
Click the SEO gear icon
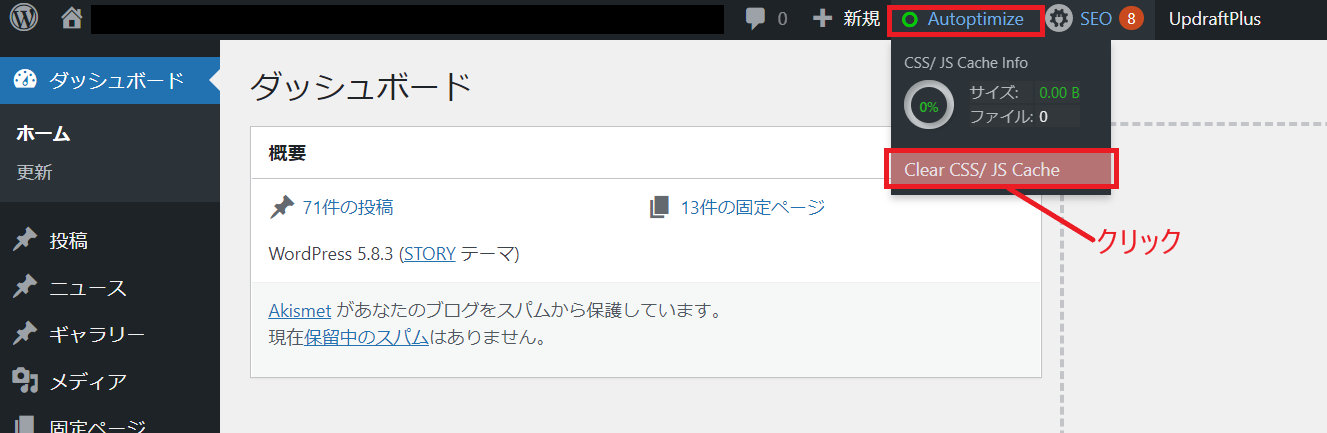coord(1060,19)
